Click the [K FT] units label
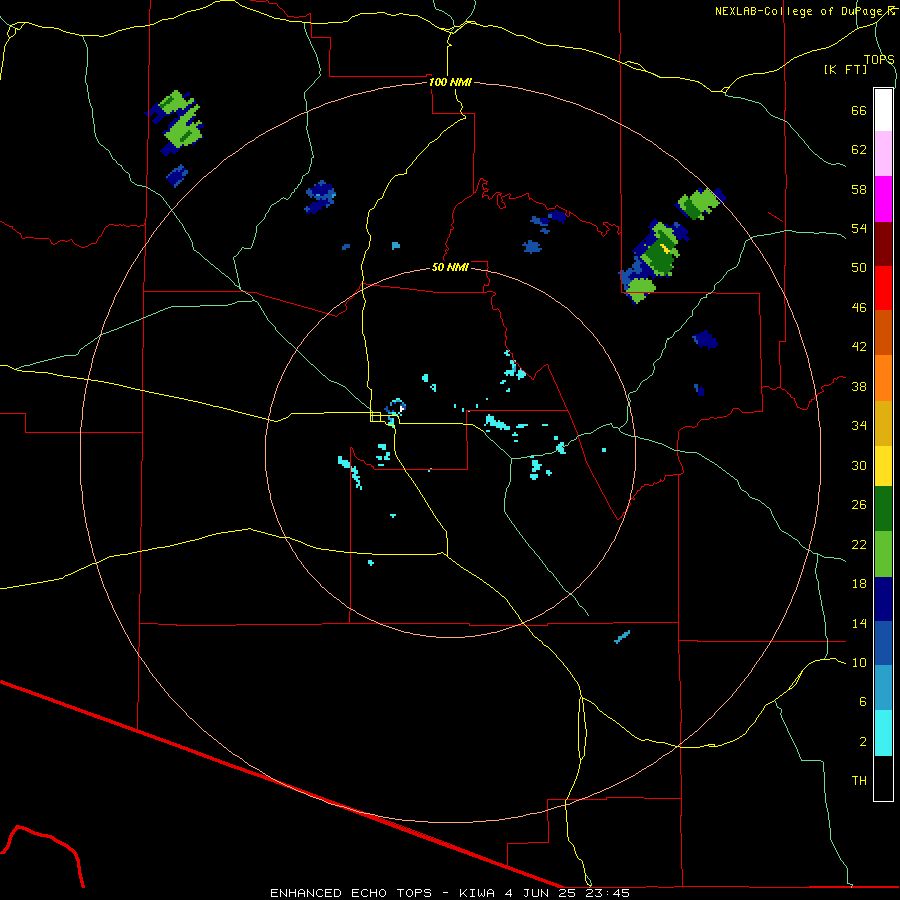This screenshot has width=900, height=900. [x=845, y=69]
